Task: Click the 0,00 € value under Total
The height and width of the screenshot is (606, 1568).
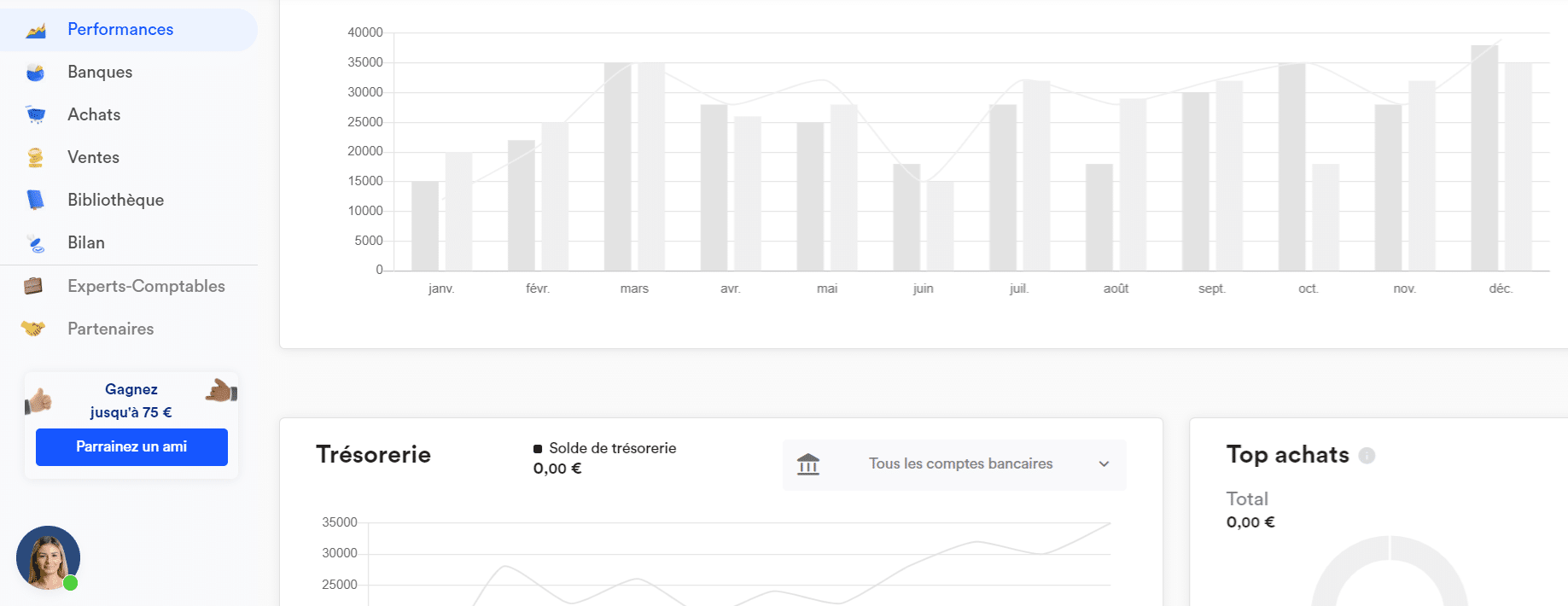Action: coord(1250,522)
